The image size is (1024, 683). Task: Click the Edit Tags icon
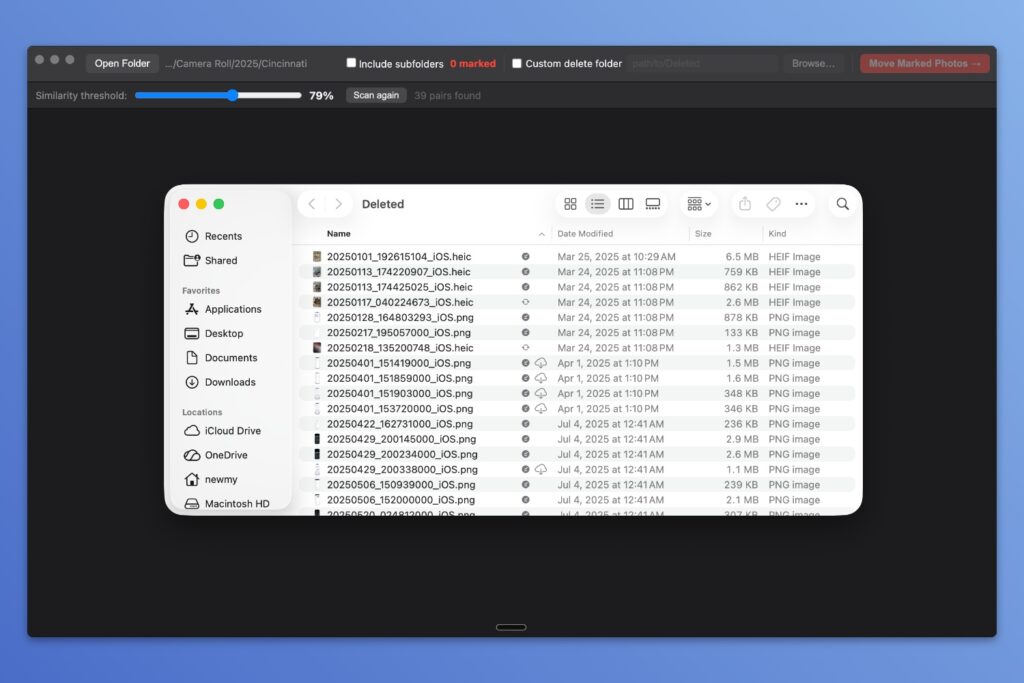pyautogui.click(x=773, y=204)
